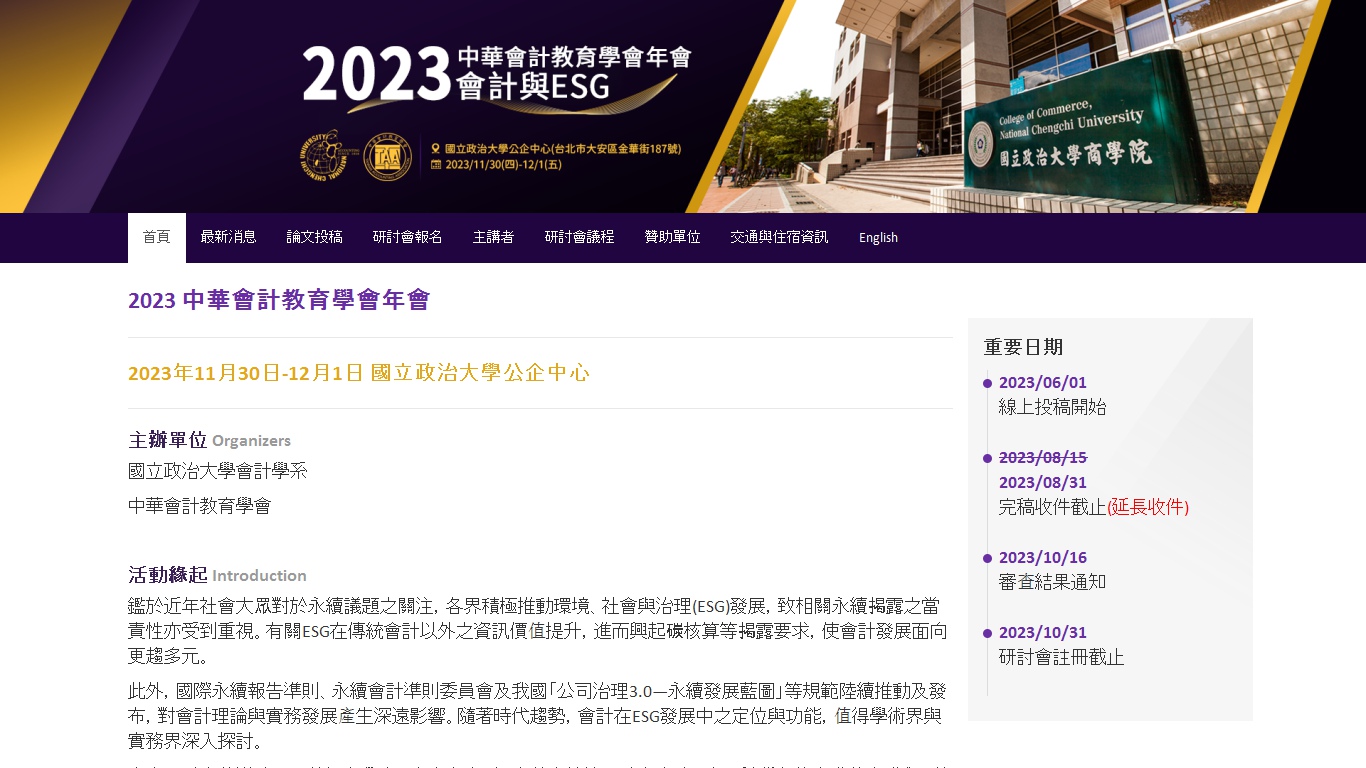
Task: Go to 交通與住宿資訊 page
Action: 780,238
